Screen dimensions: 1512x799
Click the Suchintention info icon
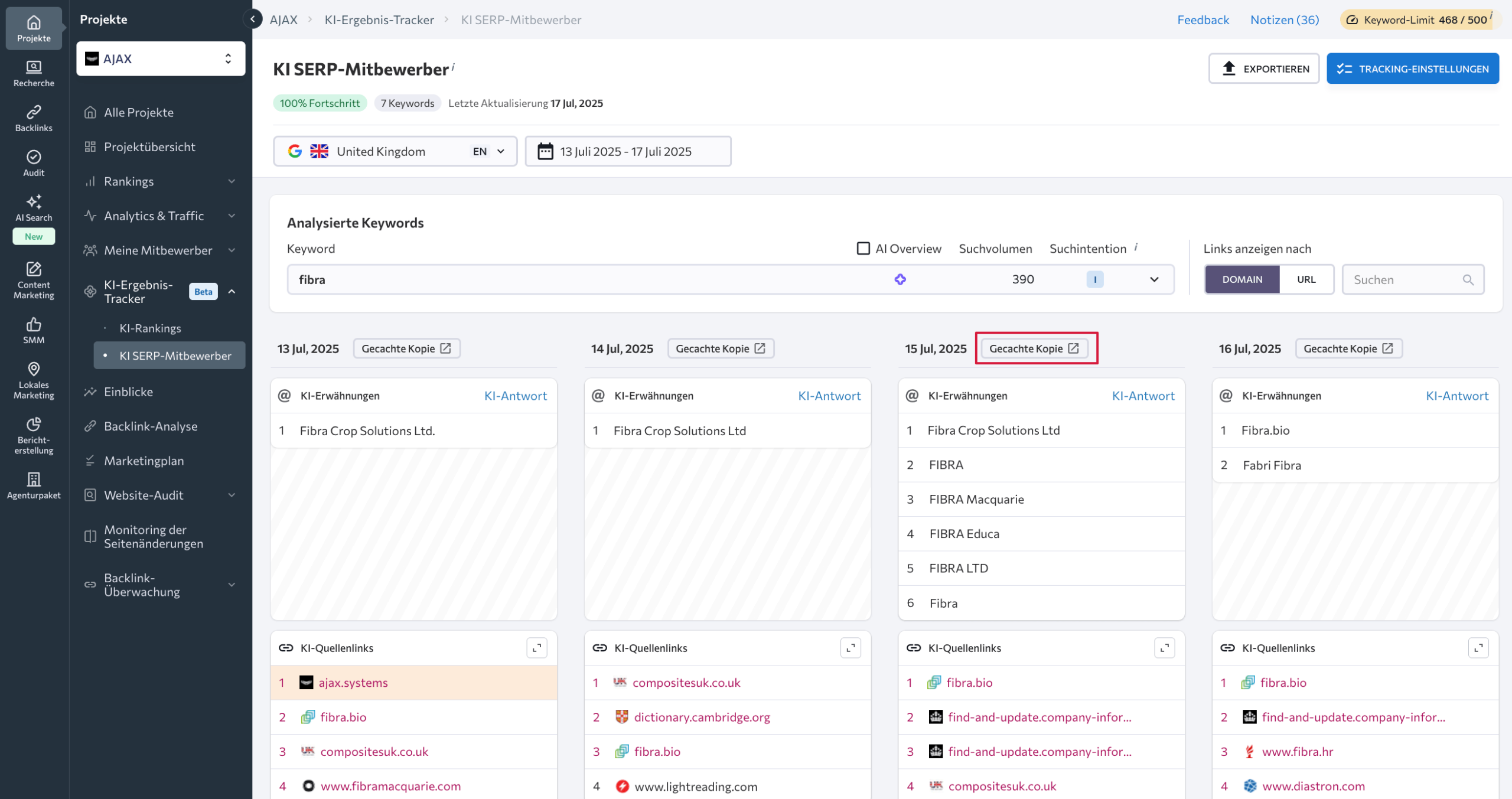(x=1136, y=247)
